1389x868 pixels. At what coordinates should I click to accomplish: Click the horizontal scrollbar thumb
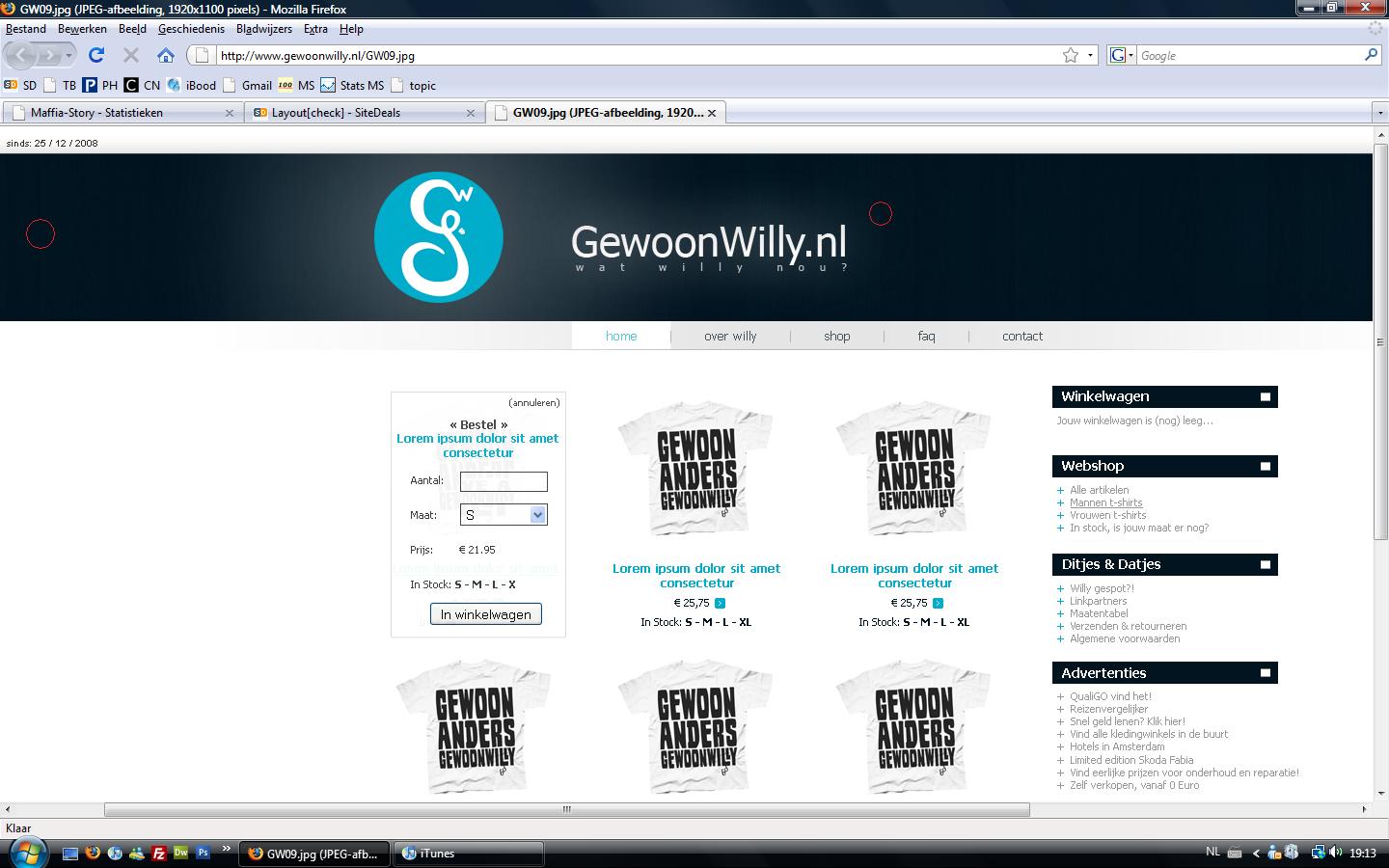point(566,809)
